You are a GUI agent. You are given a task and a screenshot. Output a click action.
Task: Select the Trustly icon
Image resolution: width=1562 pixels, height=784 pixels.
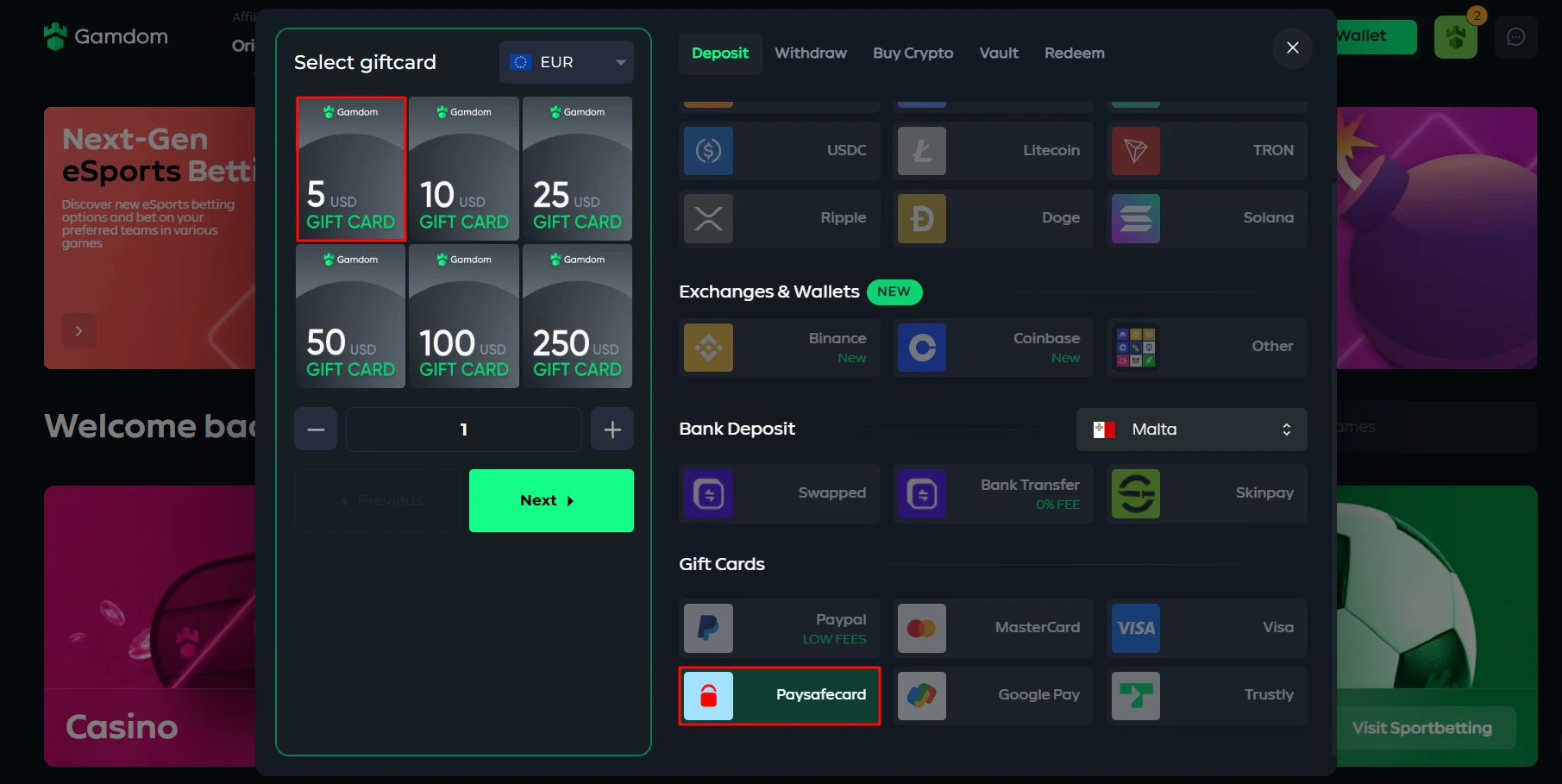coord(1136,696)
